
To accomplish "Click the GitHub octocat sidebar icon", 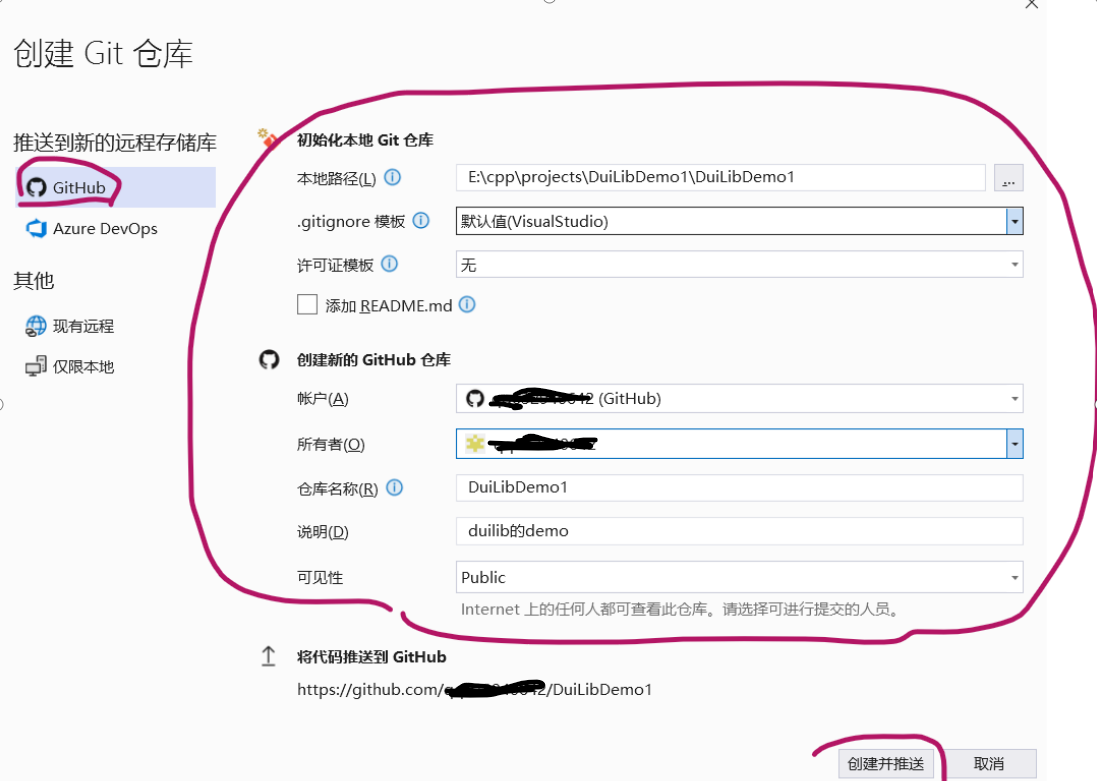I will [36, 188].
